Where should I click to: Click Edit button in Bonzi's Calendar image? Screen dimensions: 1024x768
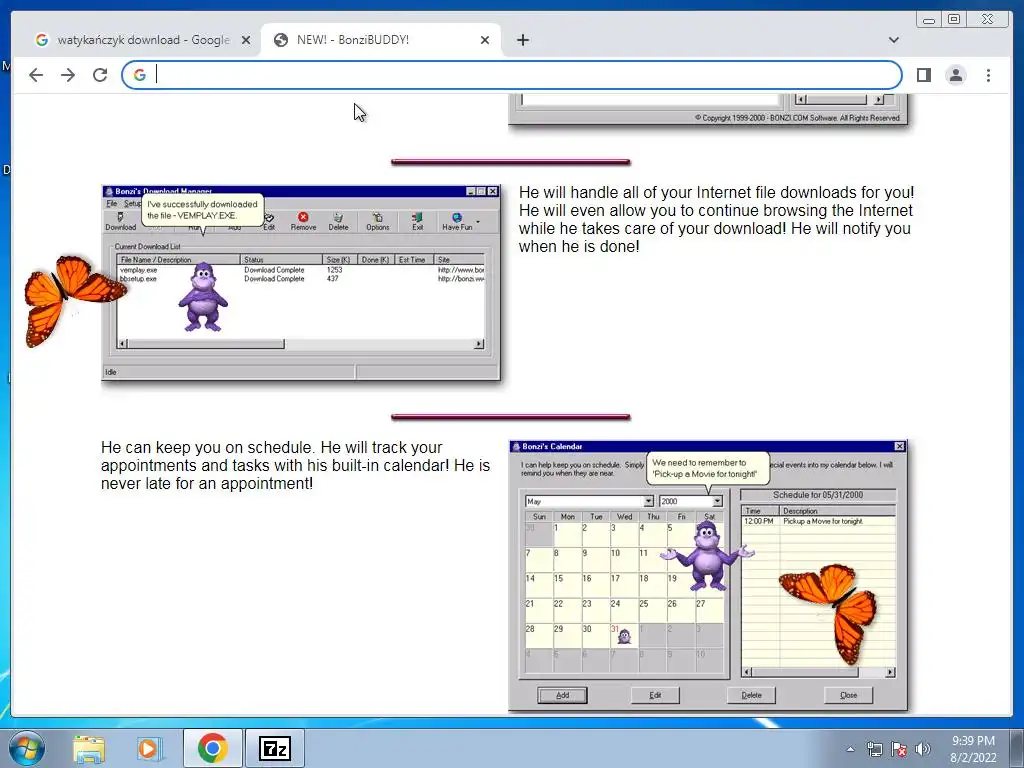click(x=655, y=695)
